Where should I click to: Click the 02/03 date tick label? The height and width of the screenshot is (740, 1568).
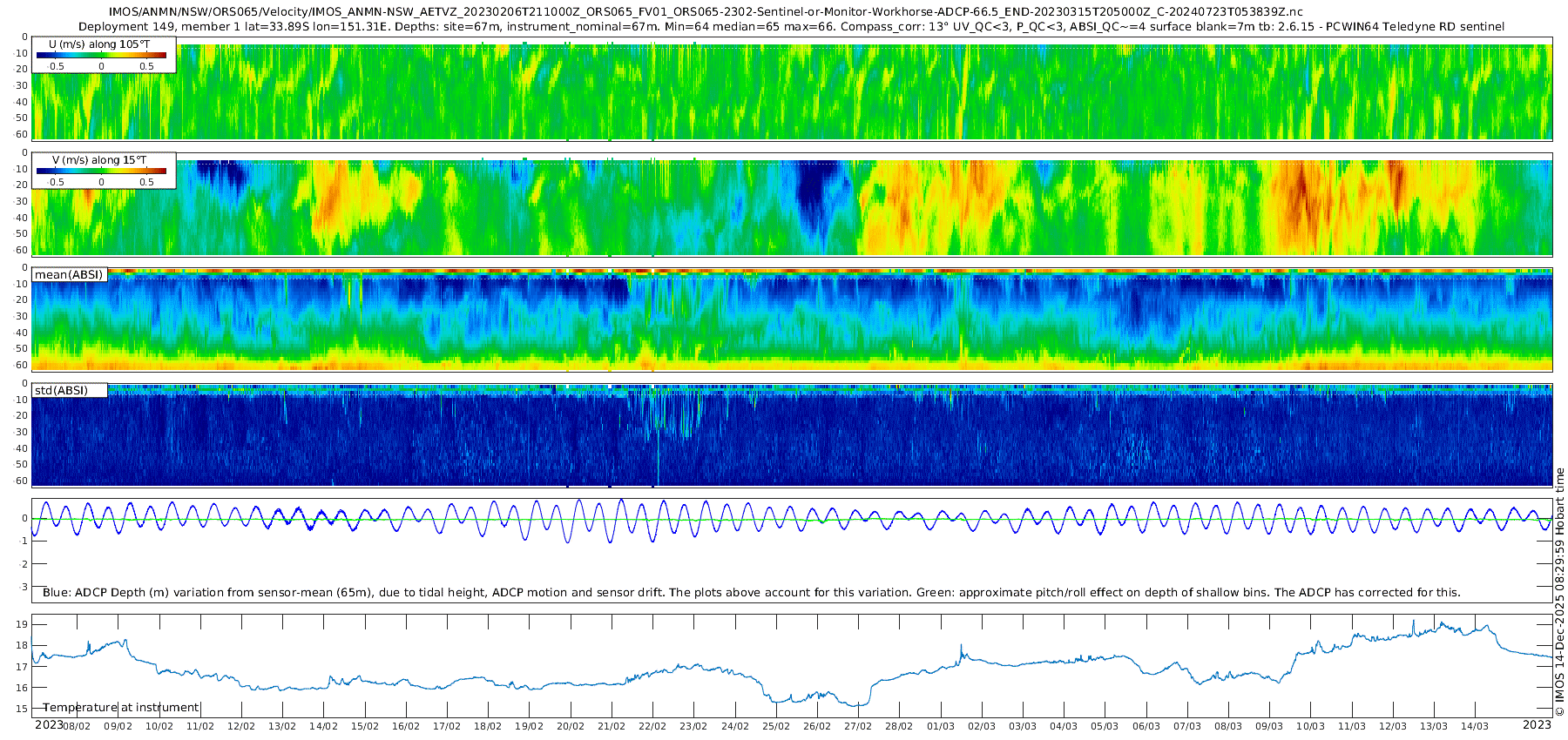(x=982, y=726)
